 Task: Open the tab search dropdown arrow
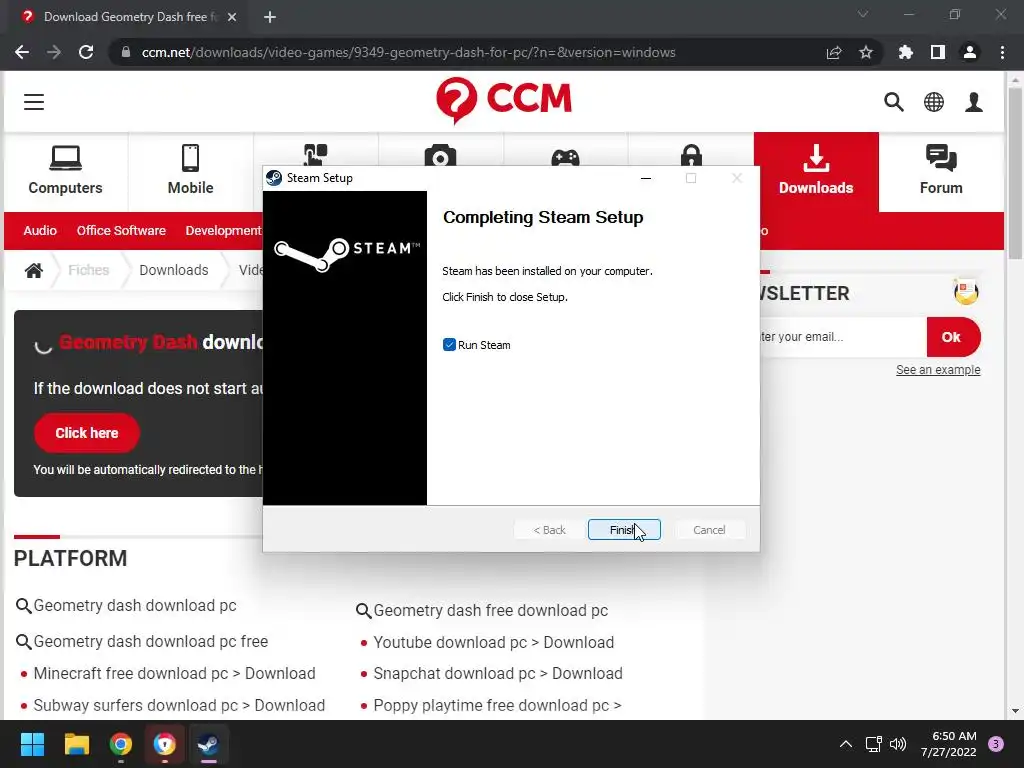863,14
